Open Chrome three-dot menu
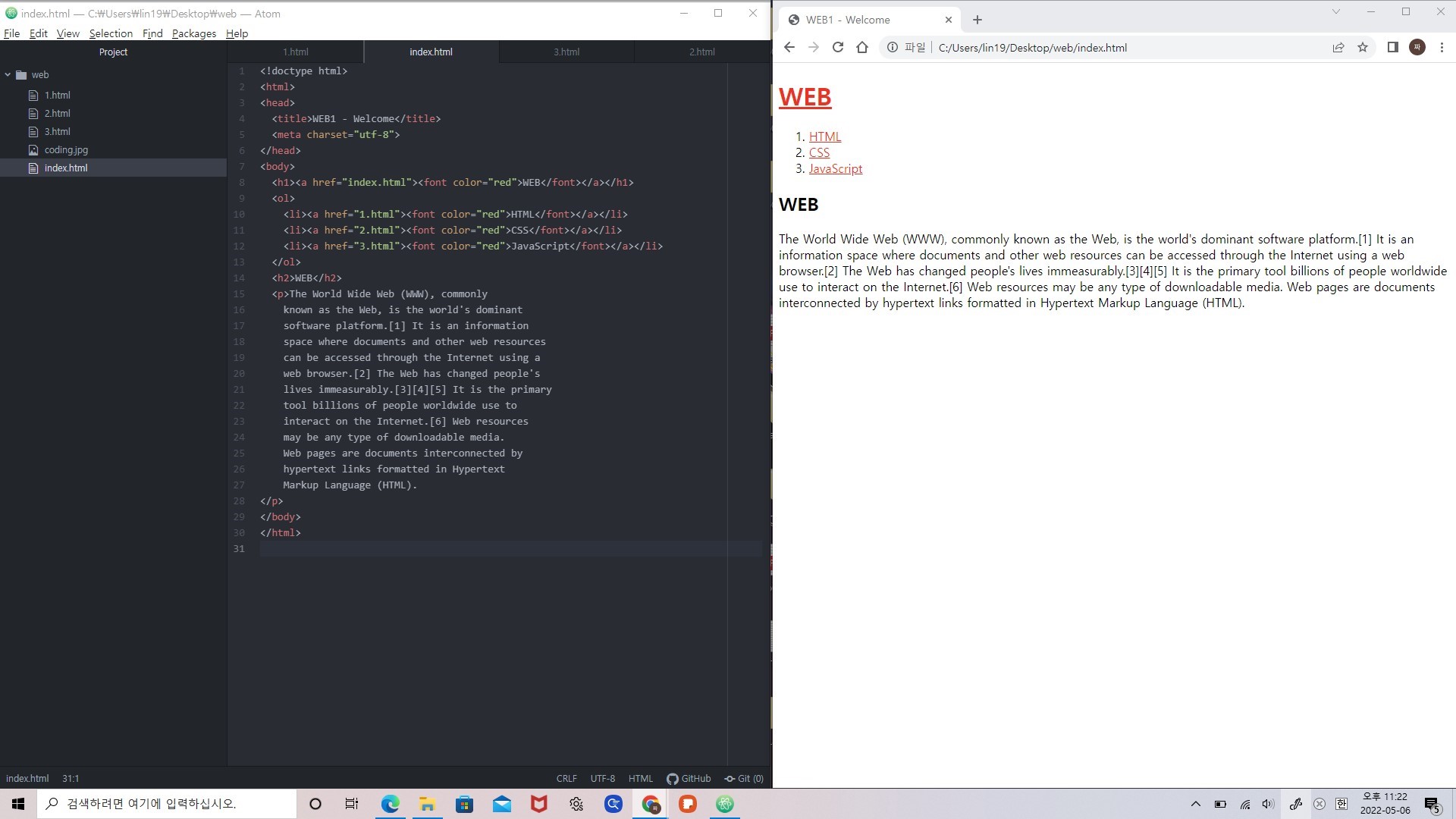This screenshot has width=1456, height=819. [1442, 47]
